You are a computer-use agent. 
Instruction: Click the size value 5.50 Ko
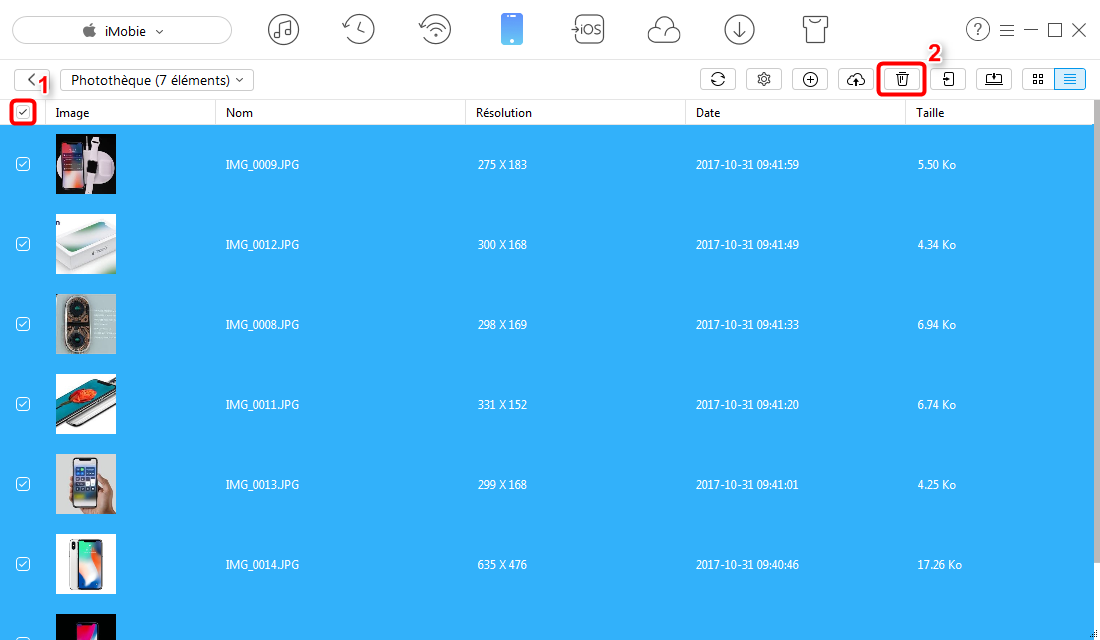coord(937,165)
